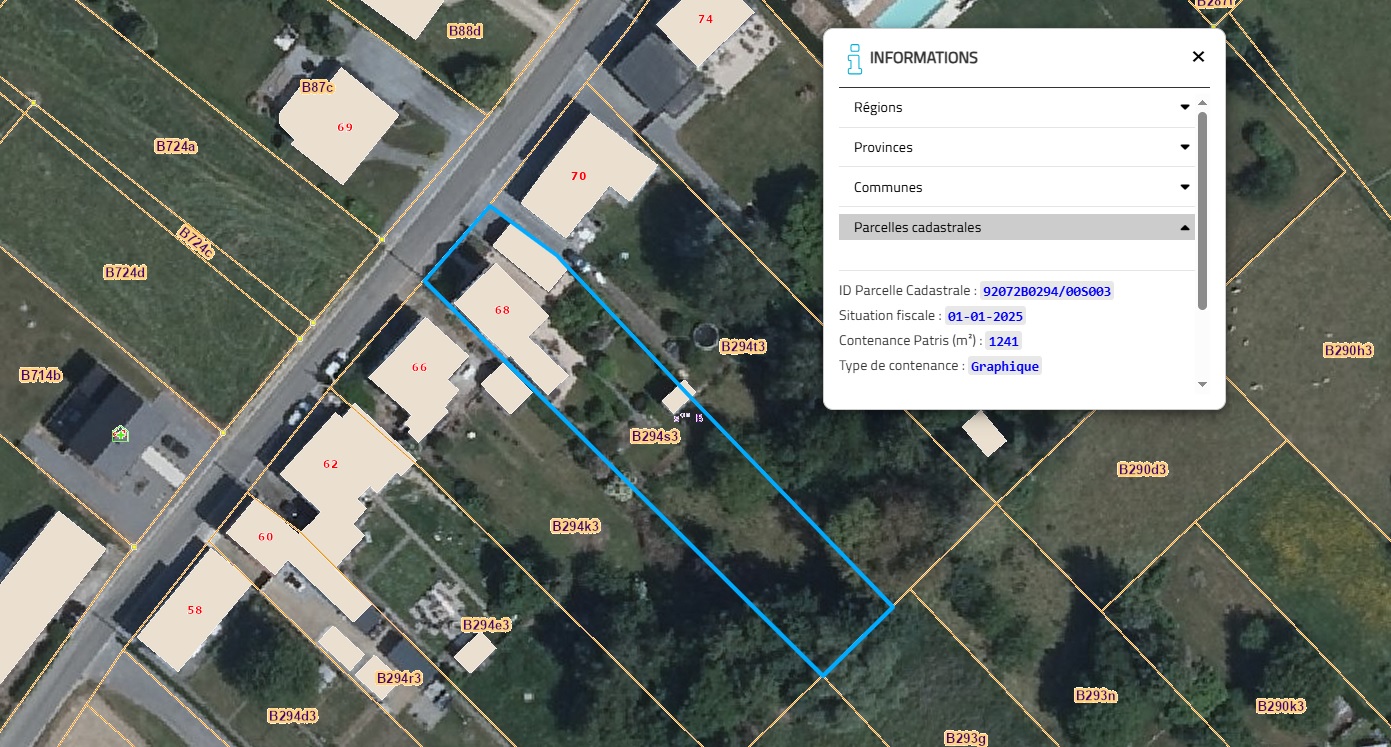Select building number 68 on map
The height and width of the screenshot is (747, 1391).
point(502,310)
